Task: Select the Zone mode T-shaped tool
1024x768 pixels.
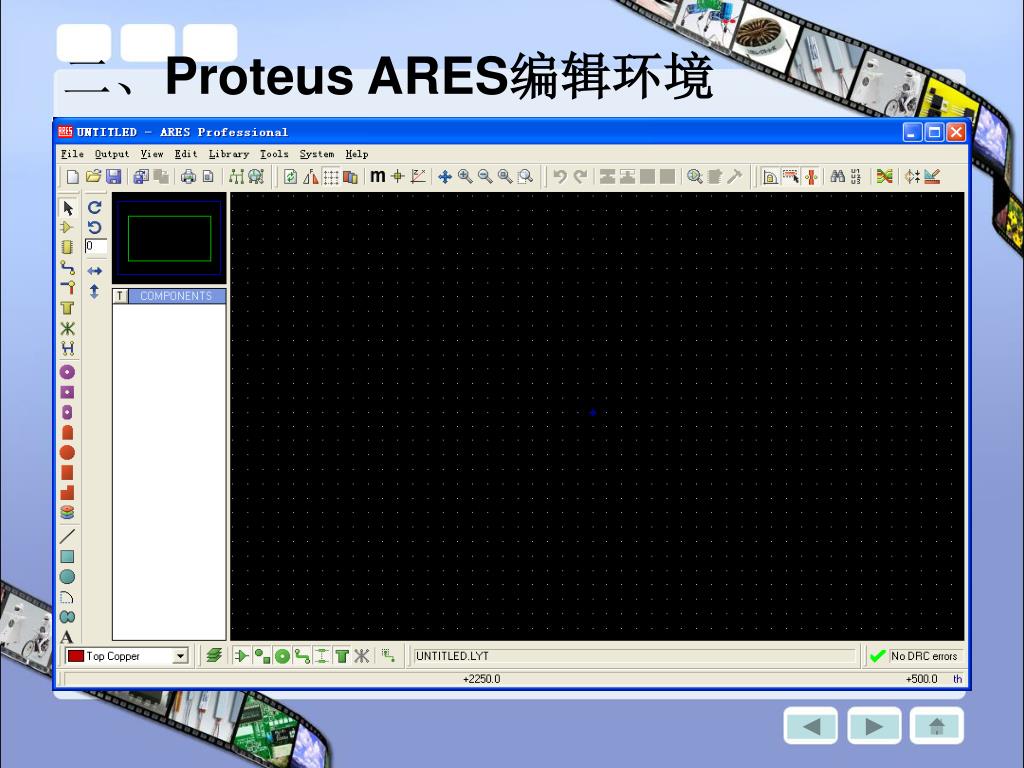Action: (67, 308)
